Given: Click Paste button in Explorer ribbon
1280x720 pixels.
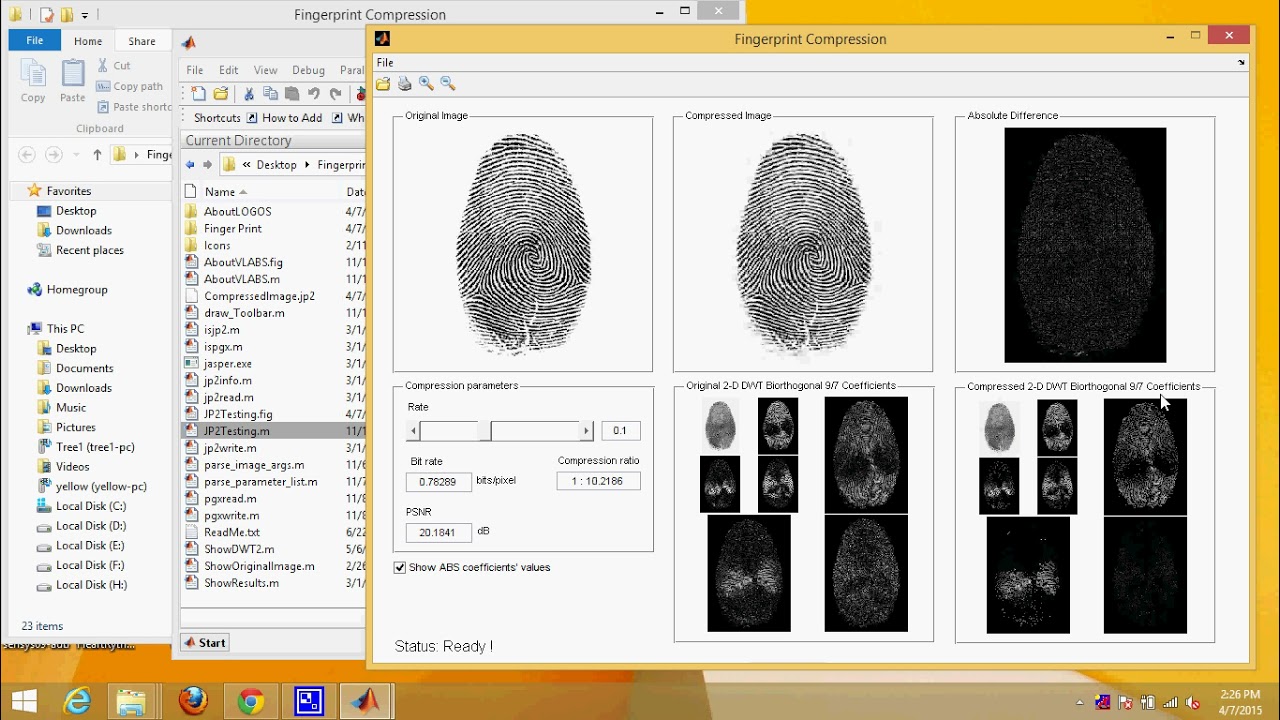Looking at the screenshot, I should [72, 81].
